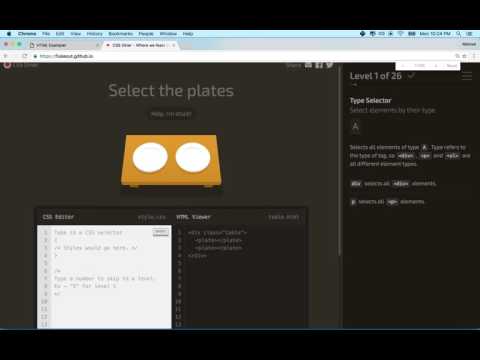
Task: Click the page's vertical scrollbar
Action: 339,160
